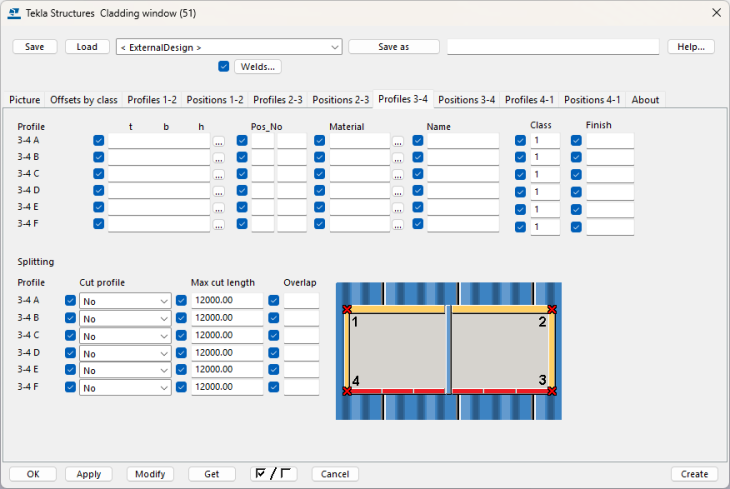Open profile browse button for row 3-4 F
This screenshot has width=730, height=489.
(x=219, y=225)
